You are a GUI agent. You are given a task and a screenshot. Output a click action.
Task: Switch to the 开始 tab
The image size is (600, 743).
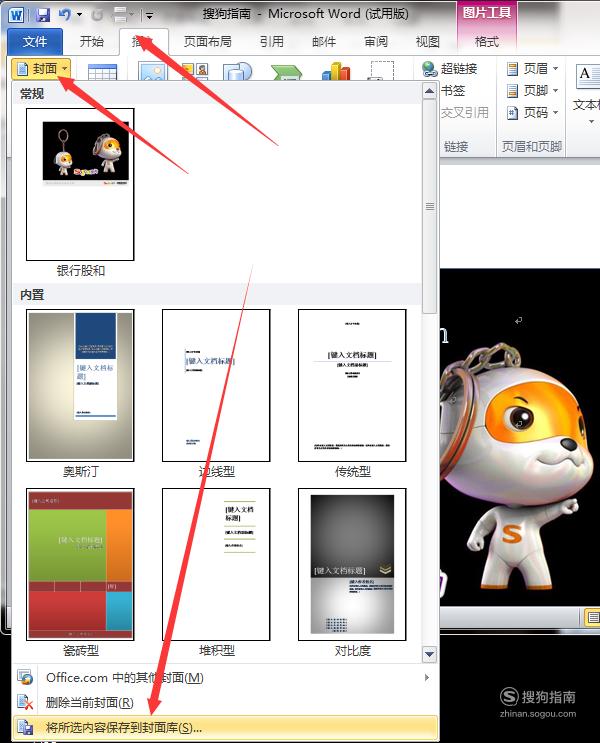(x=91, y=42)
